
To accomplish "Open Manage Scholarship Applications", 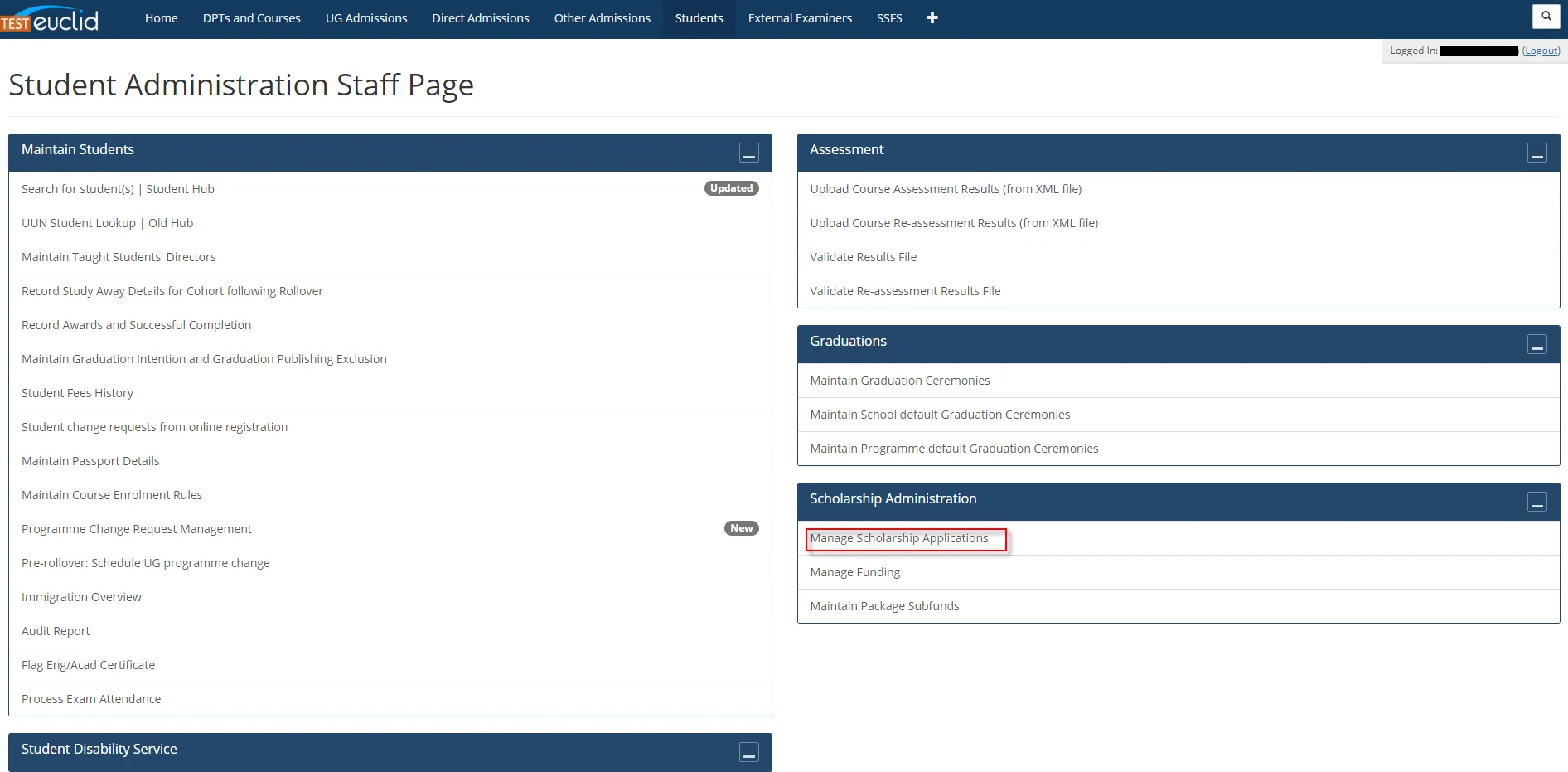I will (899, 538).
